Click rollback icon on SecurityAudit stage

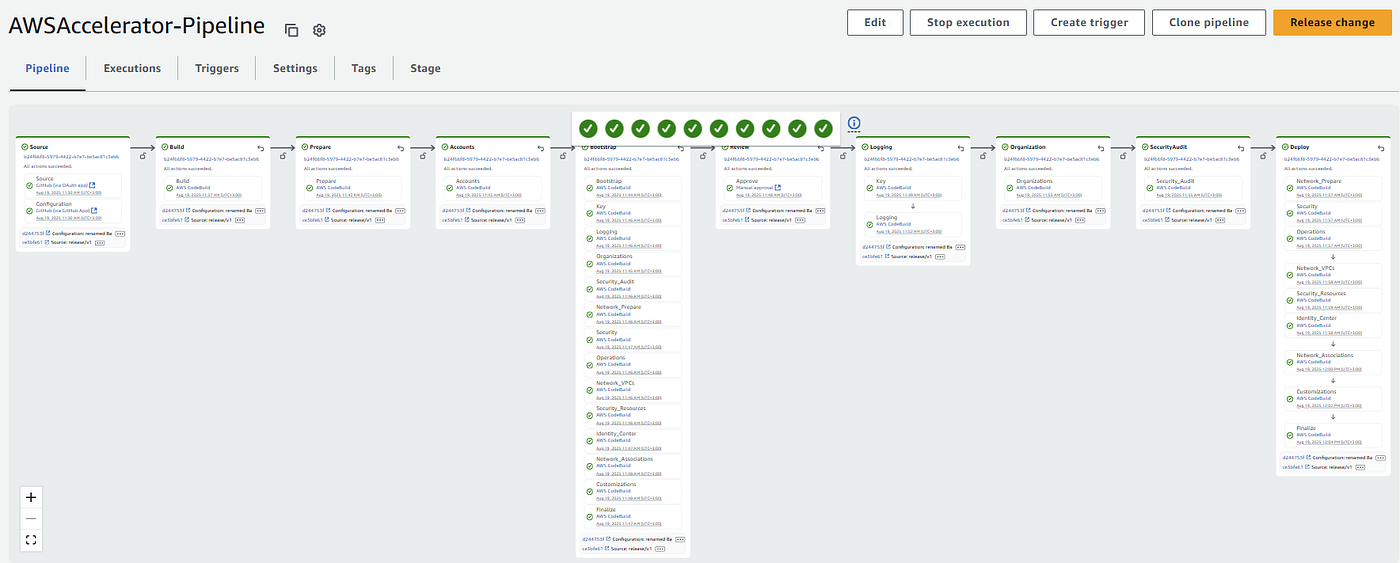pyautogui.click(x=1241, y=147)
